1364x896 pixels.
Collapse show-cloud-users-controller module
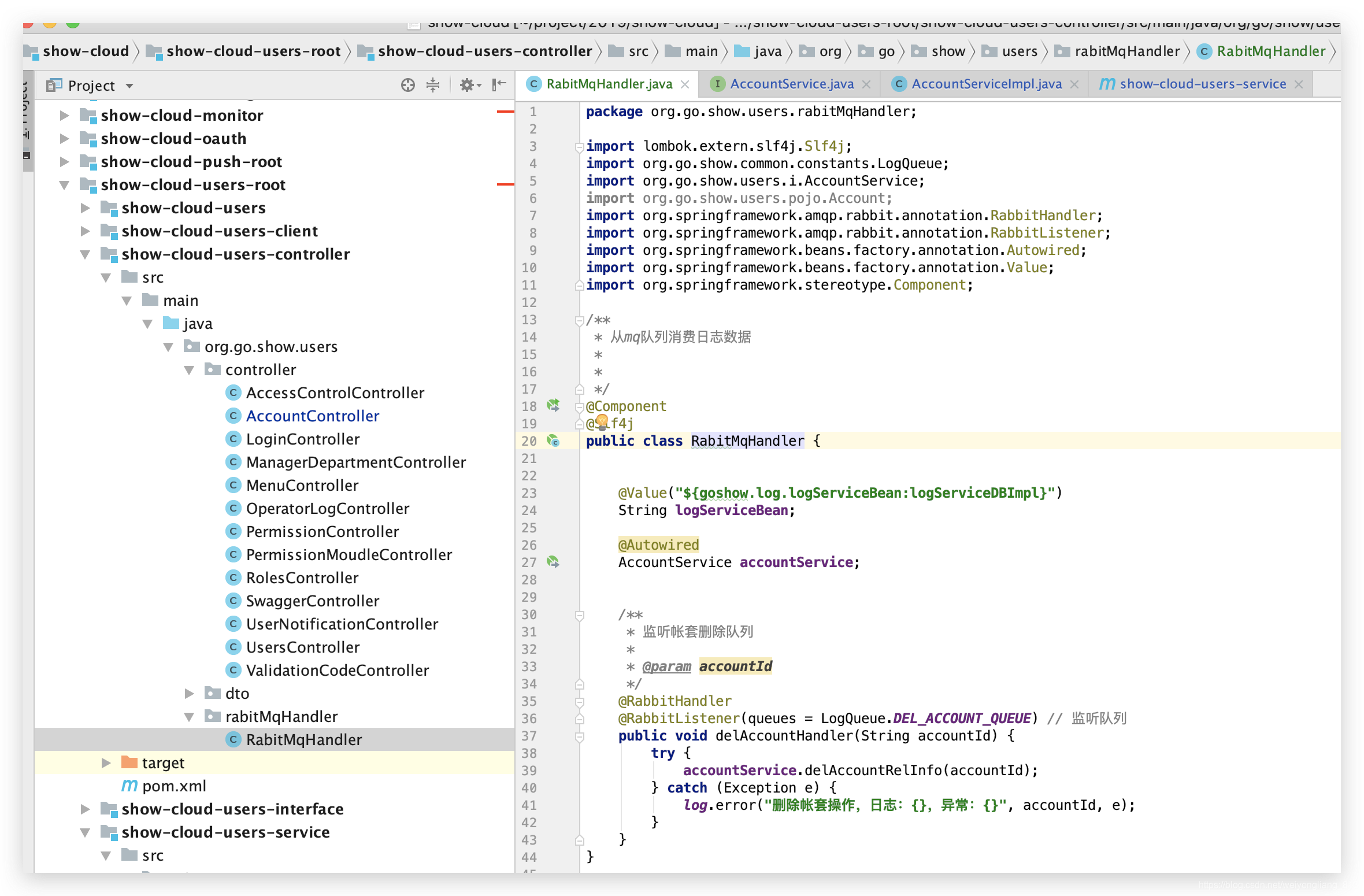click(86, 254)
